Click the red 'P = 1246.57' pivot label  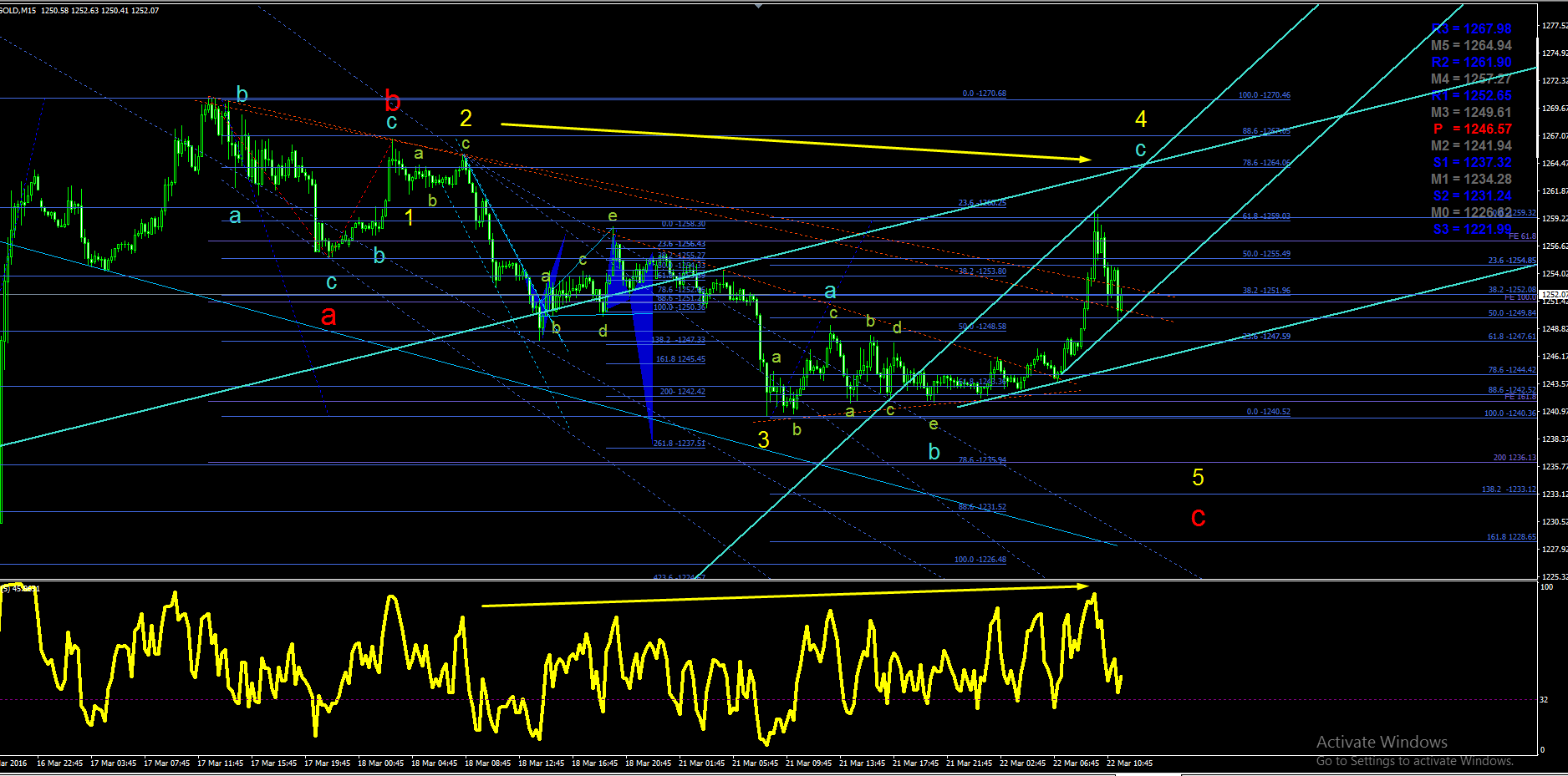point(1473,129)
